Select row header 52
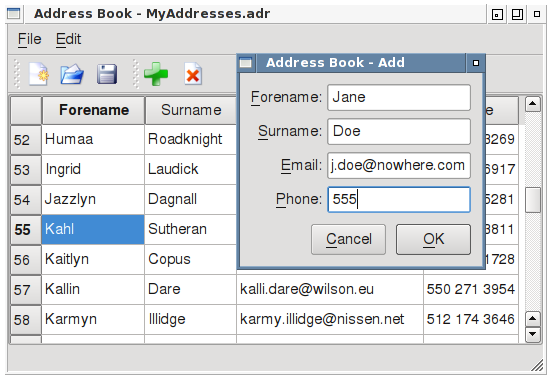The height and width of the screenshot is (378, 547). (26, 140)
